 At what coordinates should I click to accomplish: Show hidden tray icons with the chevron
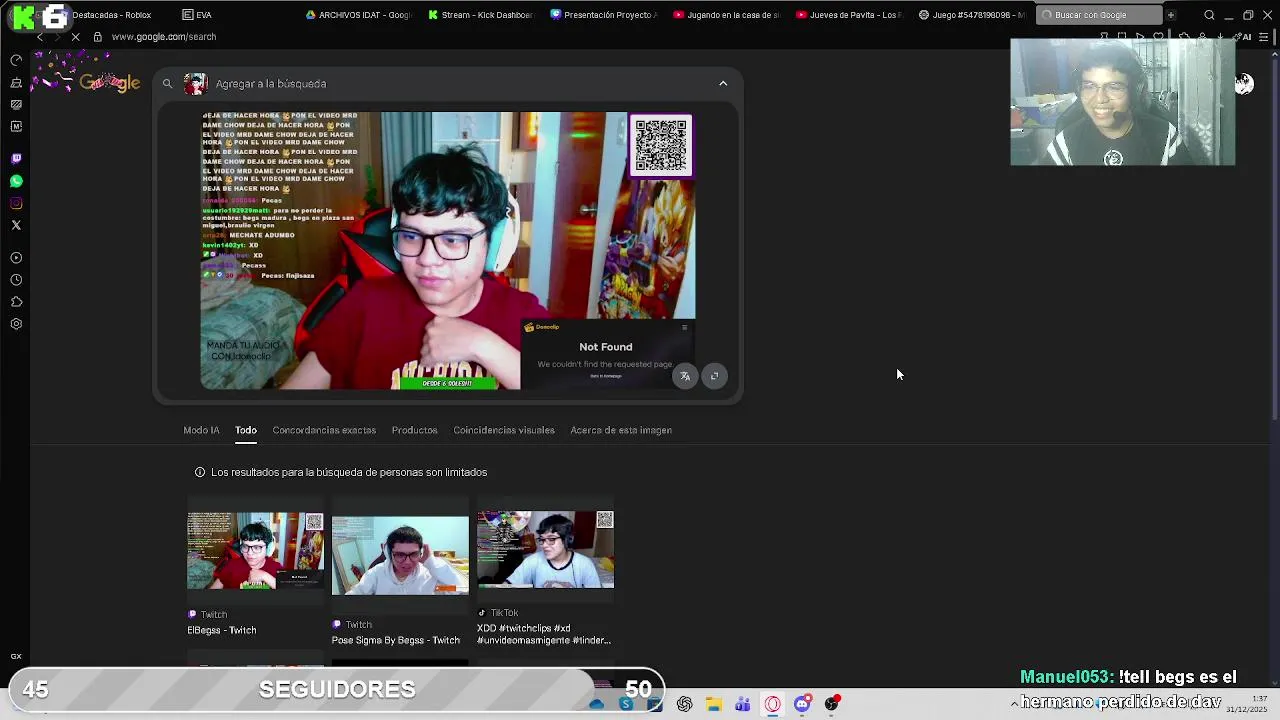[1014, 704]
